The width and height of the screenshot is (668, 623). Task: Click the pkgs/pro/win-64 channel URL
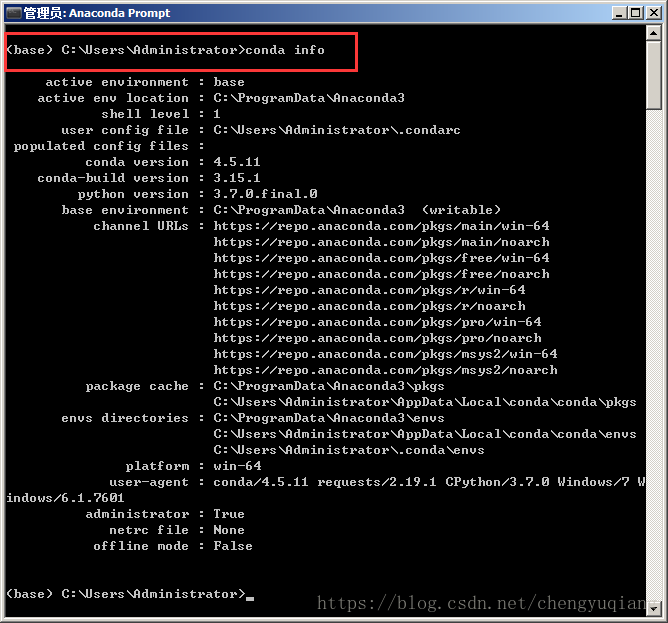coord(377,322)
